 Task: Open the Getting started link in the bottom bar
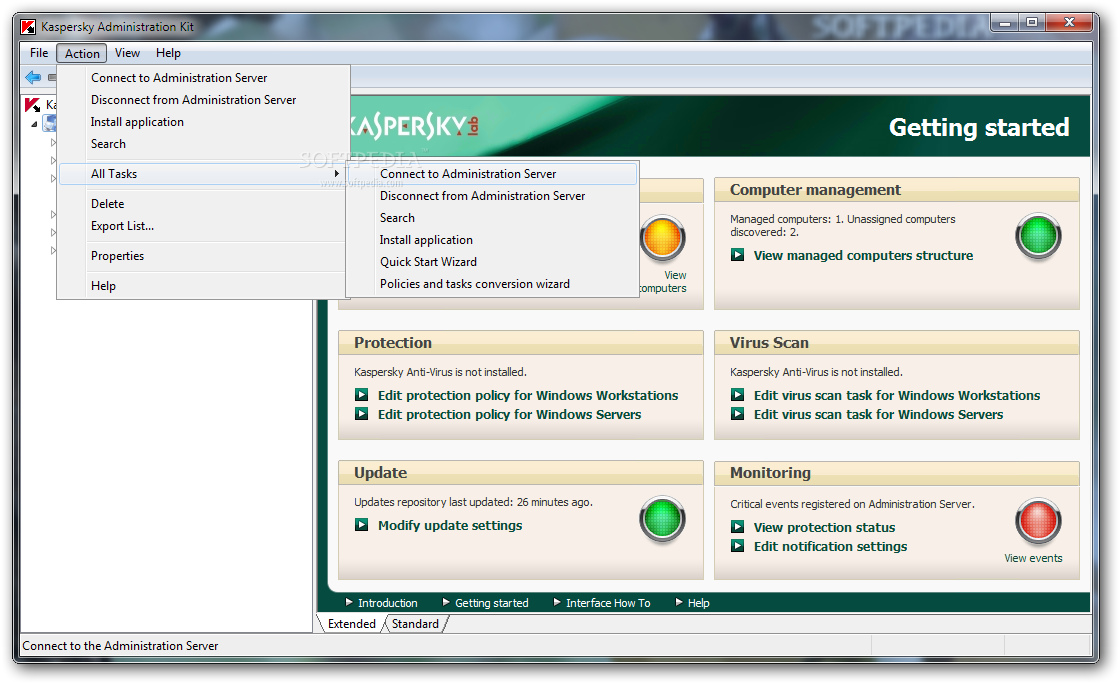[491, 603]
